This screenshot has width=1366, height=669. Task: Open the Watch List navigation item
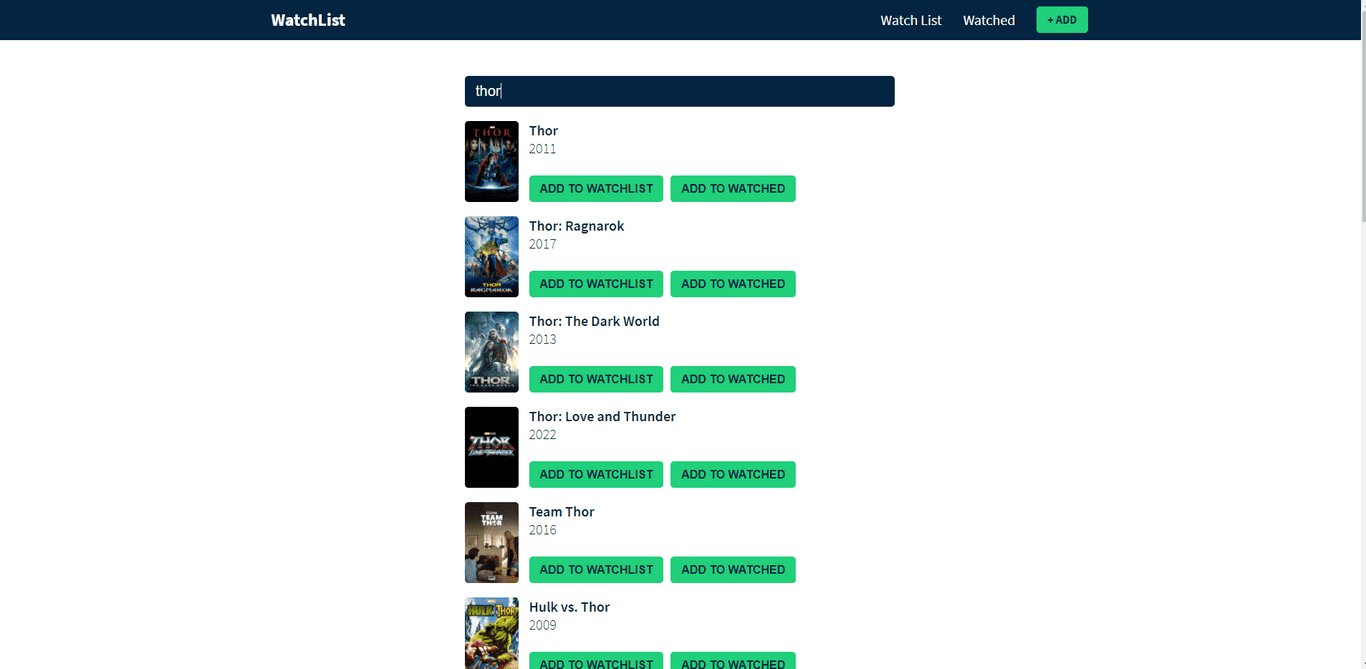click(x=910, y=19)
